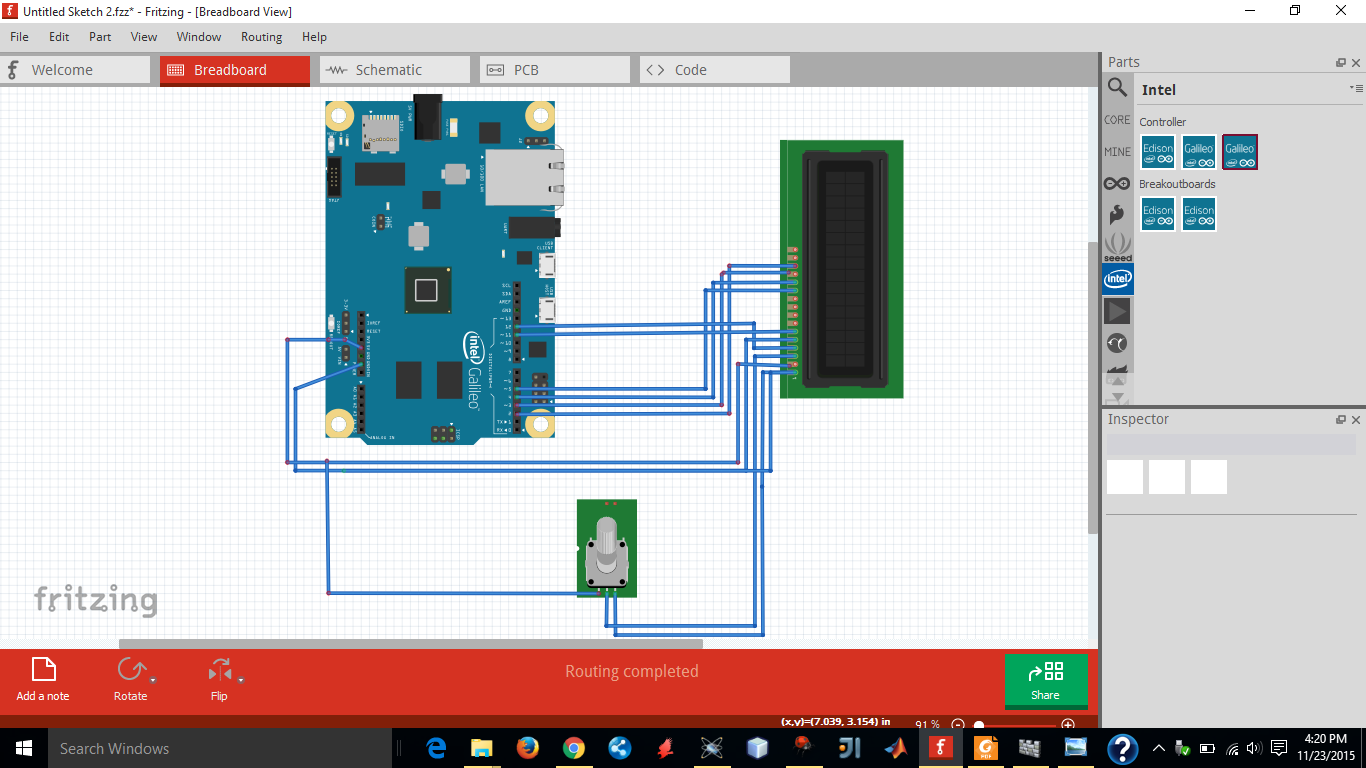Select the CORE parts bin
1366x768 pixels.
tap(1117, 120)
